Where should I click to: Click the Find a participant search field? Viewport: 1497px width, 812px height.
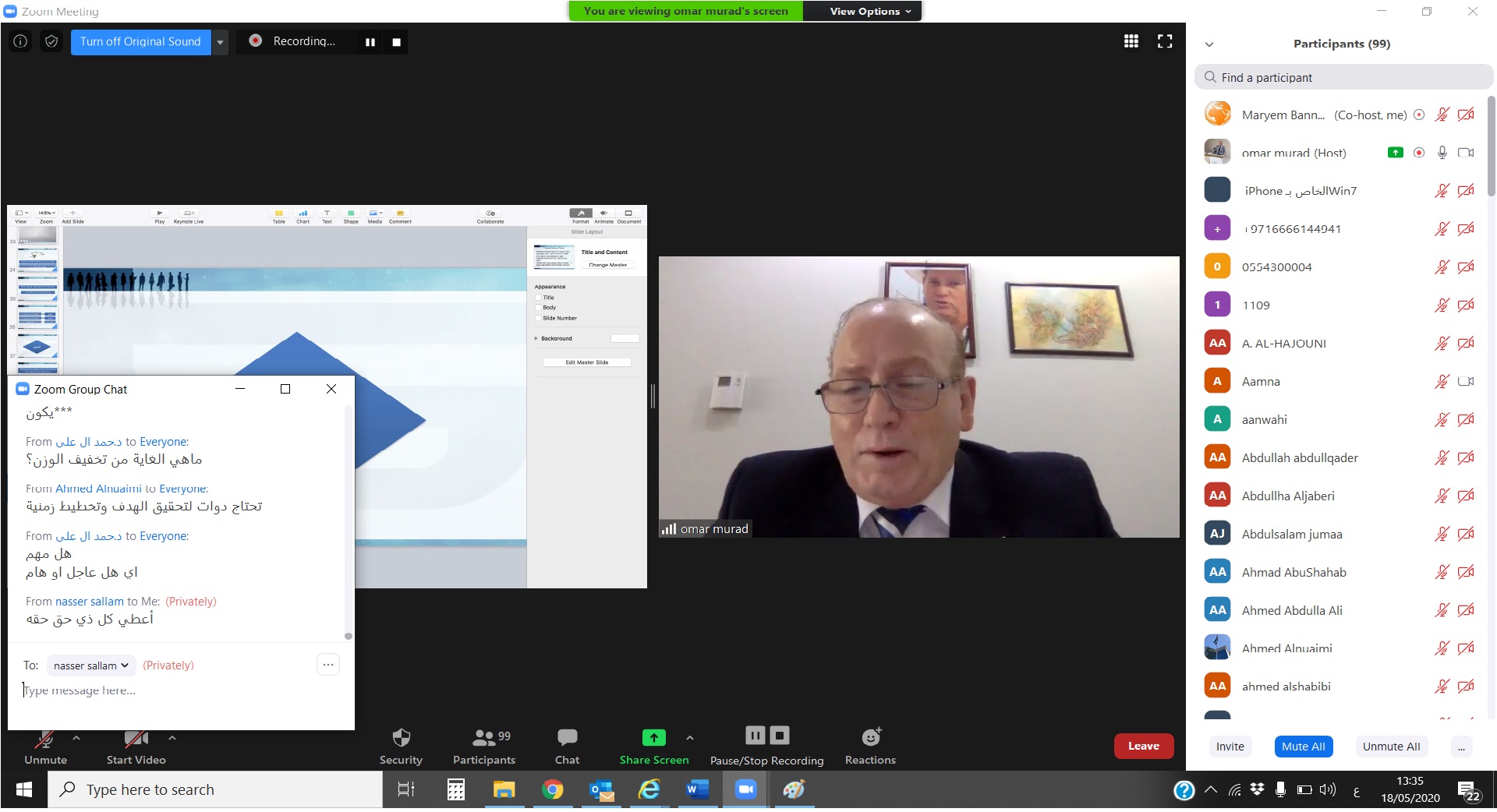click(x=1345, y=77)
